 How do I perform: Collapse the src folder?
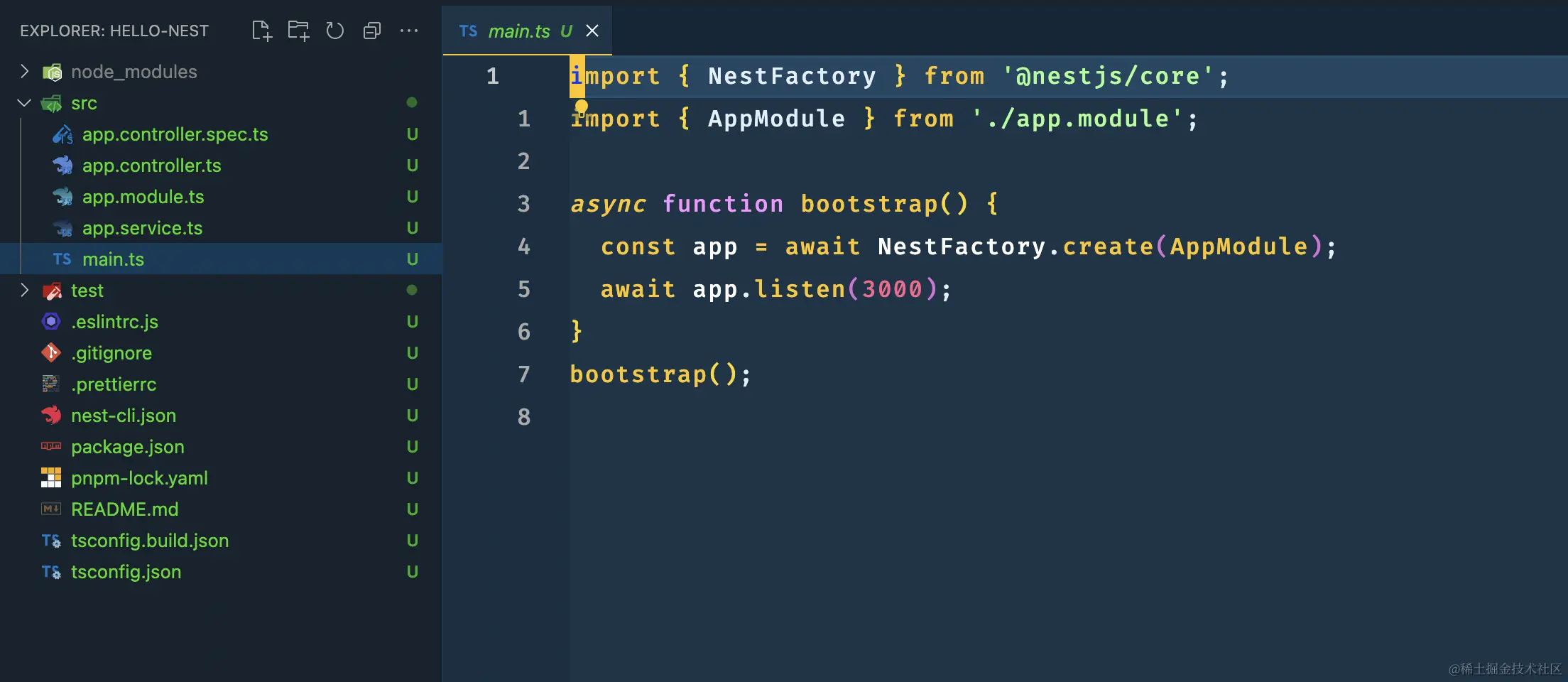coord(24,103)
